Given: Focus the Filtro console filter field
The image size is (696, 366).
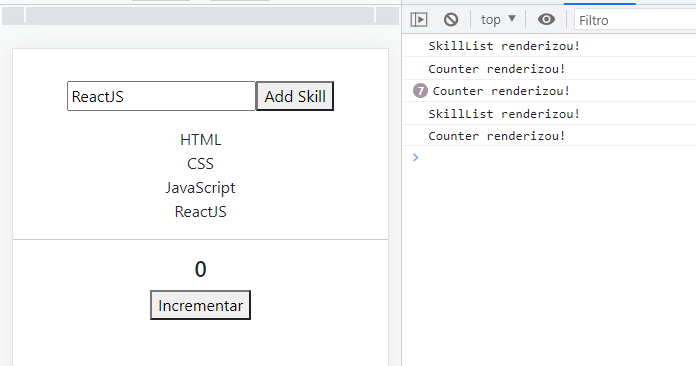Looking at the screenshot, I should (x=635, y=20).
